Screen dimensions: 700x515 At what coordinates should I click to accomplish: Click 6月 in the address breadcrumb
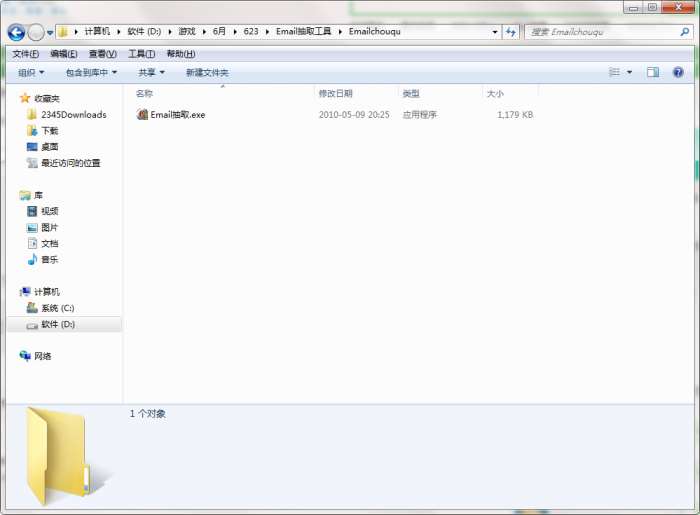click(219, 32)
